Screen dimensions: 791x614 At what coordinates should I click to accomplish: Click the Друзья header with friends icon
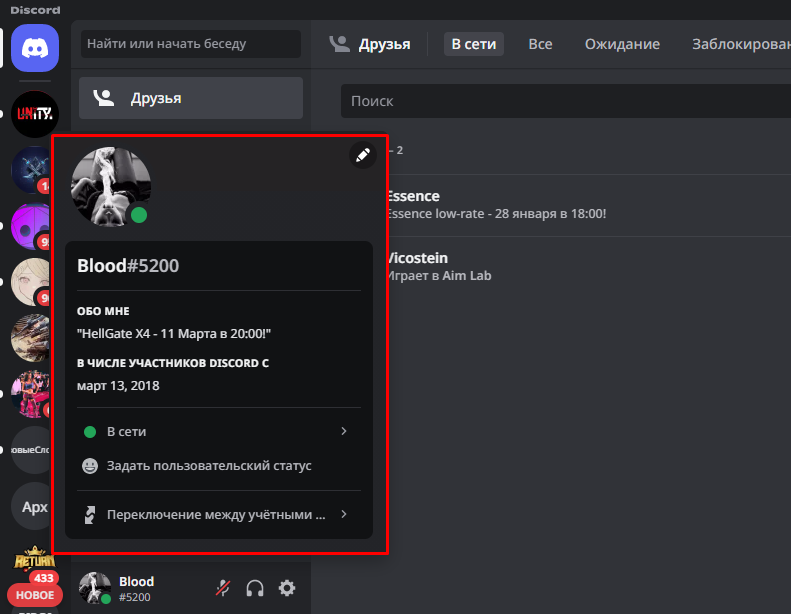coord(370,44)
